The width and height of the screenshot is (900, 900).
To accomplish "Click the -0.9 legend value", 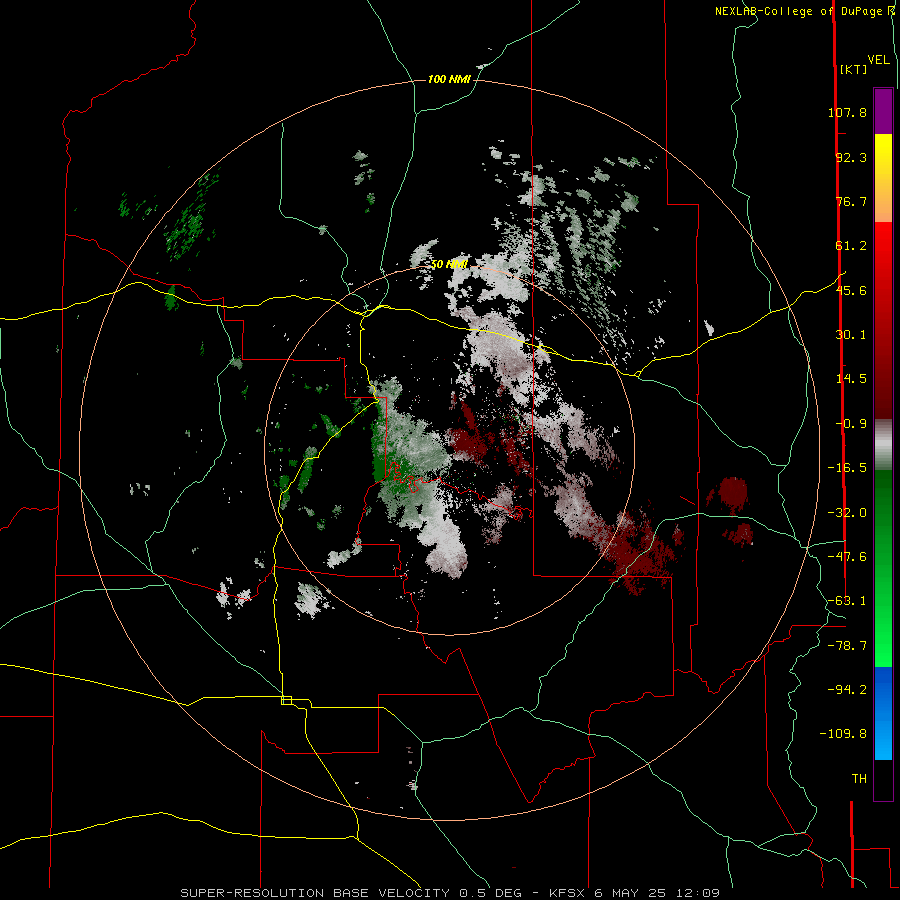I will click(x=851, y=424).
